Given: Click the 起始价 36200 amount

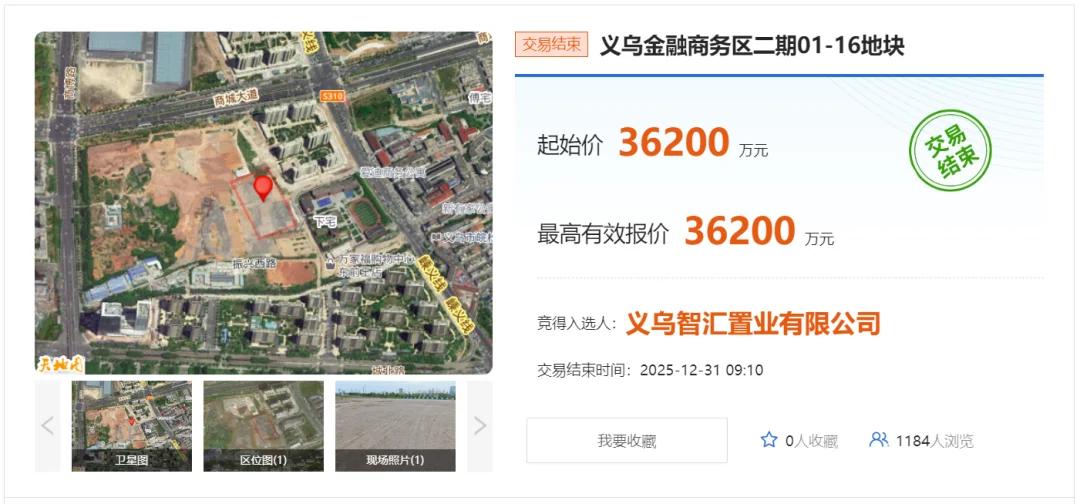Looking at the screenshot, I should coord(673,144).
